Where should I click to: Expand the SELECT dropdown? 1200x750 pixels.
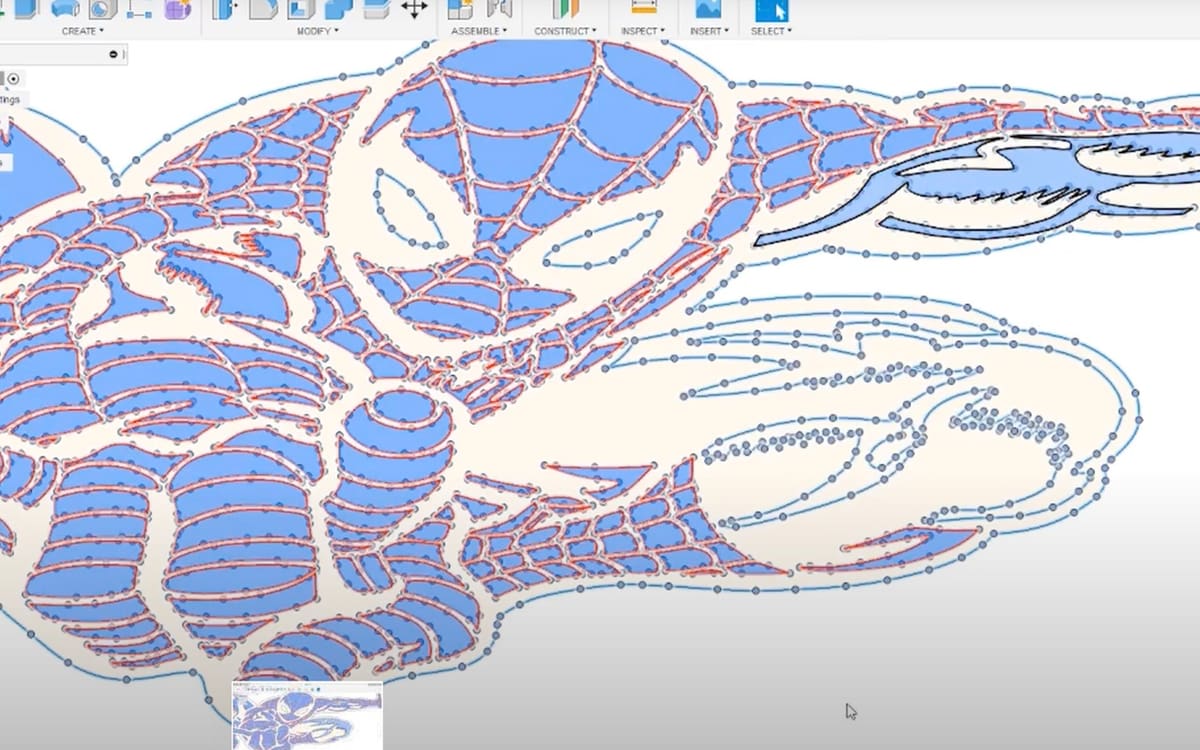[x=771, y=31]
